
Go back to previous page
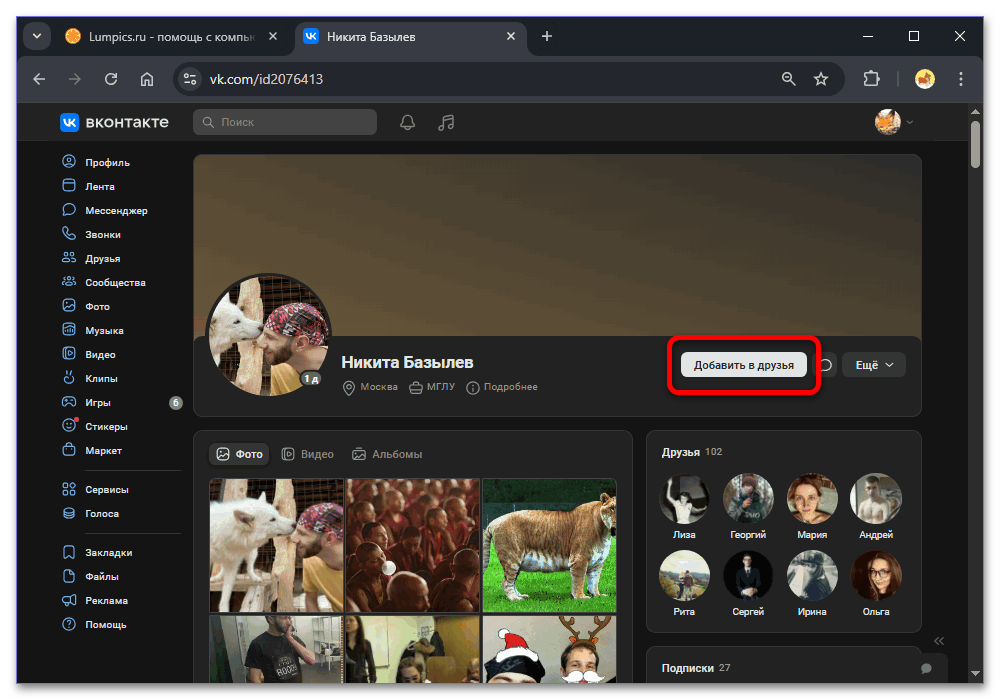(40, 79)
